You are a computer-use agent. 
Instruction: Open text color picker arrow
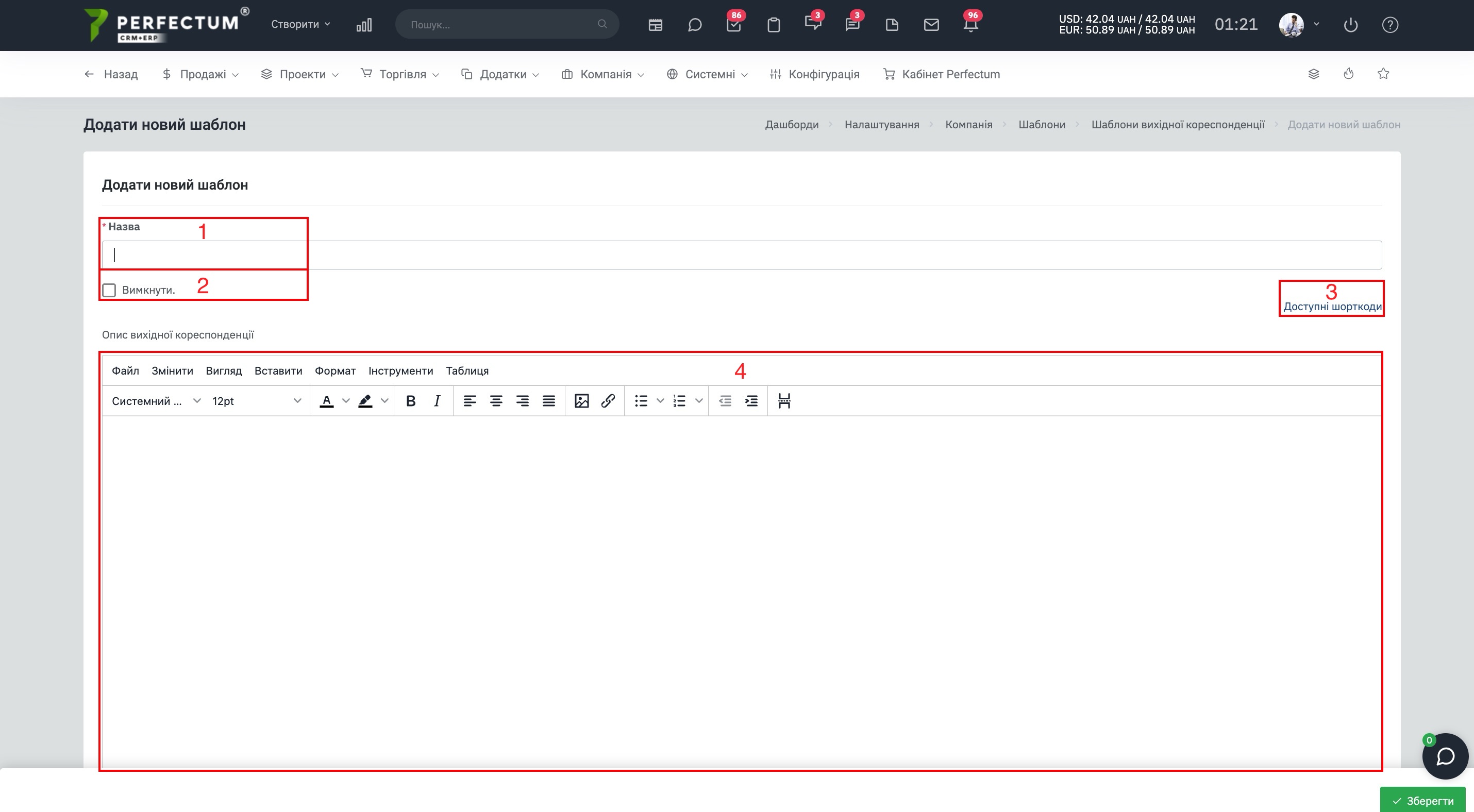point(346,401)
